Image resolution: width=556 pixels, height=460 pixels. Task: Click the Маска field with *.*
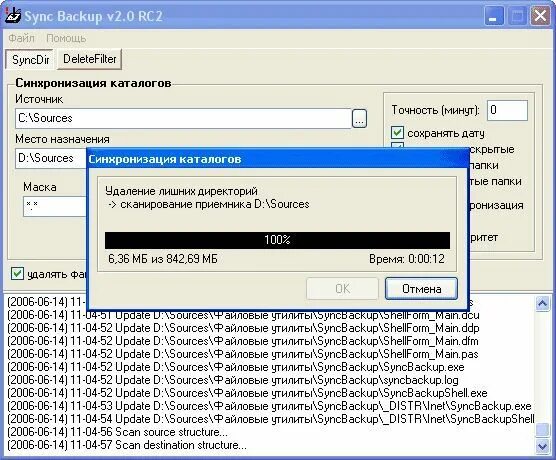tap(55, 206)
